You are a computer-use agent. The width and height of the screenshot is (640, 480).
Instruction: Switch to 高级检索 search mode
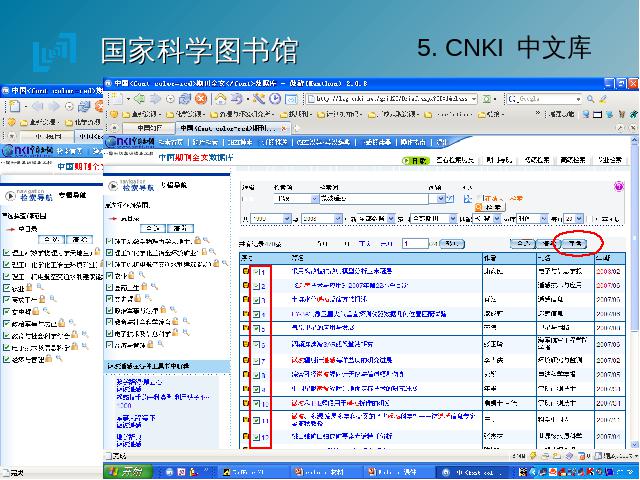tap(573, 160)
